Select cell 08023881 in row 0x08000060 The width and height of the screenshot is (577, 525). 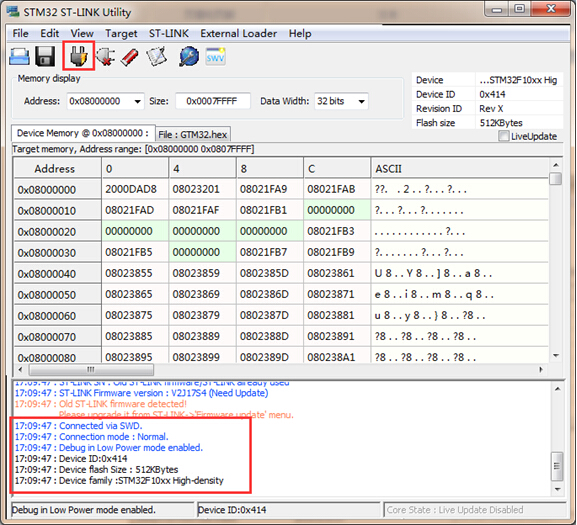pyautogui.click(x=337, y=315)
